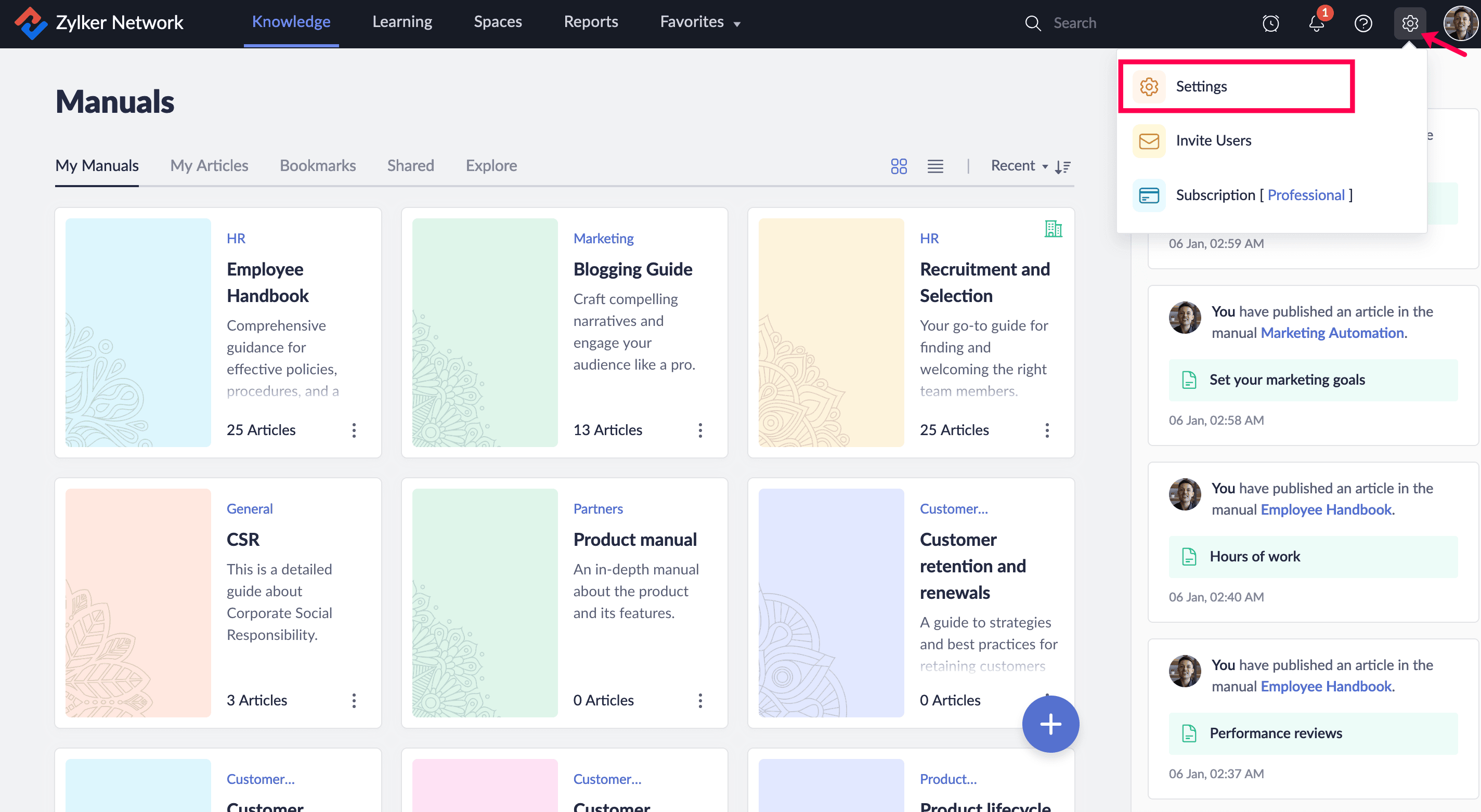This screenshot has height=812, width=1481.
Task: Switch to list view icon
Action: coord(935,166)
